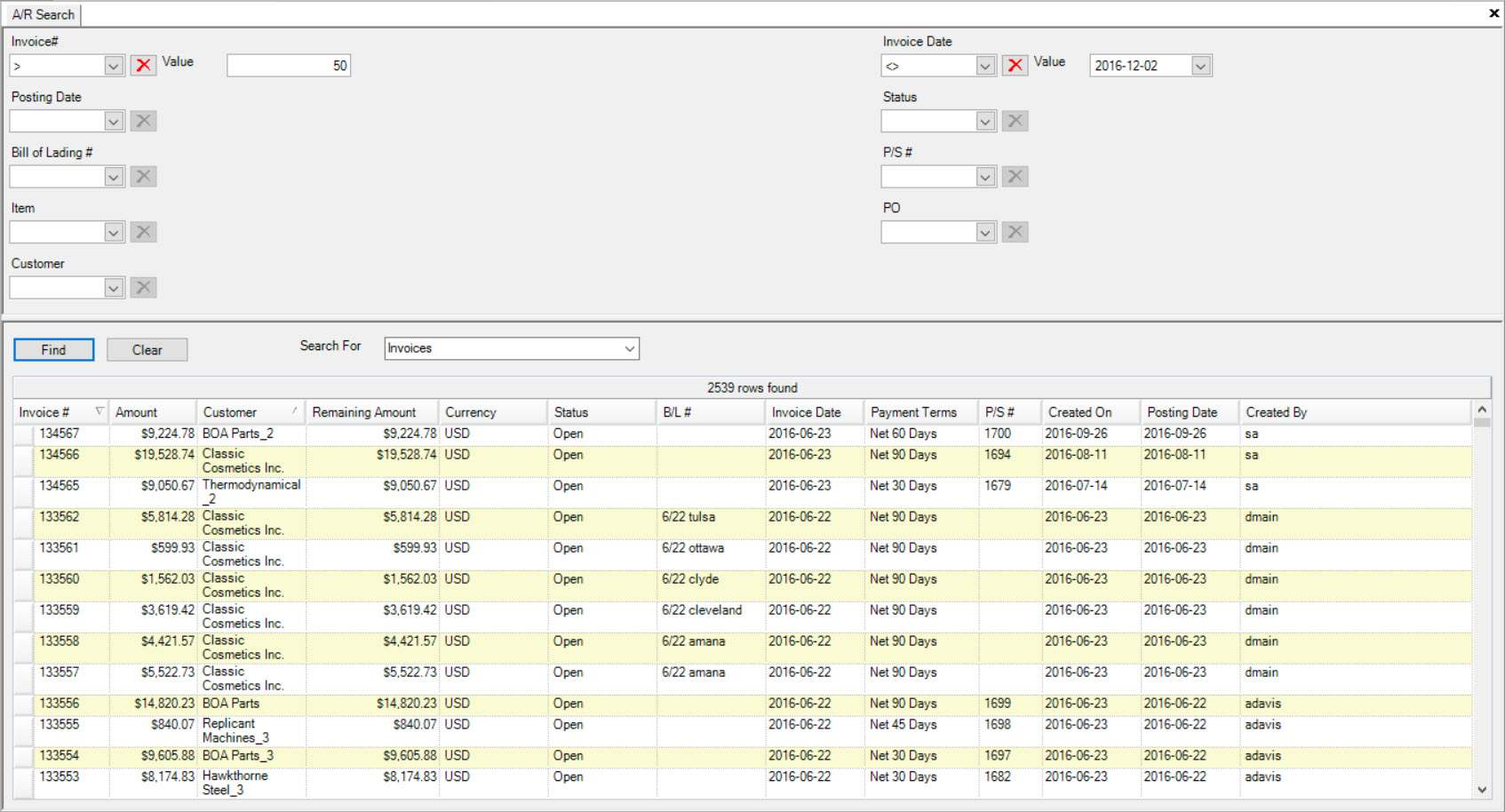This screenshot has width=1505, height=812.
Task: Expand the Bill of Lading # dropdown
Action: coord(113,177)
